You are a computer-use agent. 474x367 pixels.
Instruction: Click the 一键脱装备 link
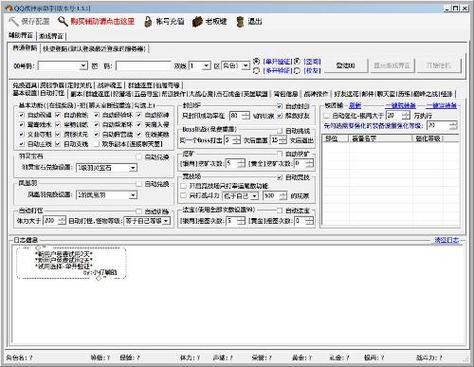(x=401, y=106)
